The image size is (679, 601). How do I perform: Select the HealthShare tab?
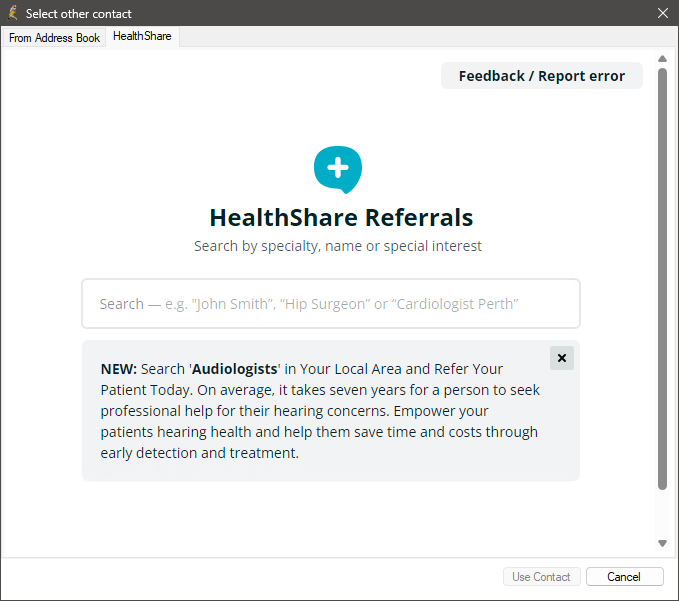point(142,36)
